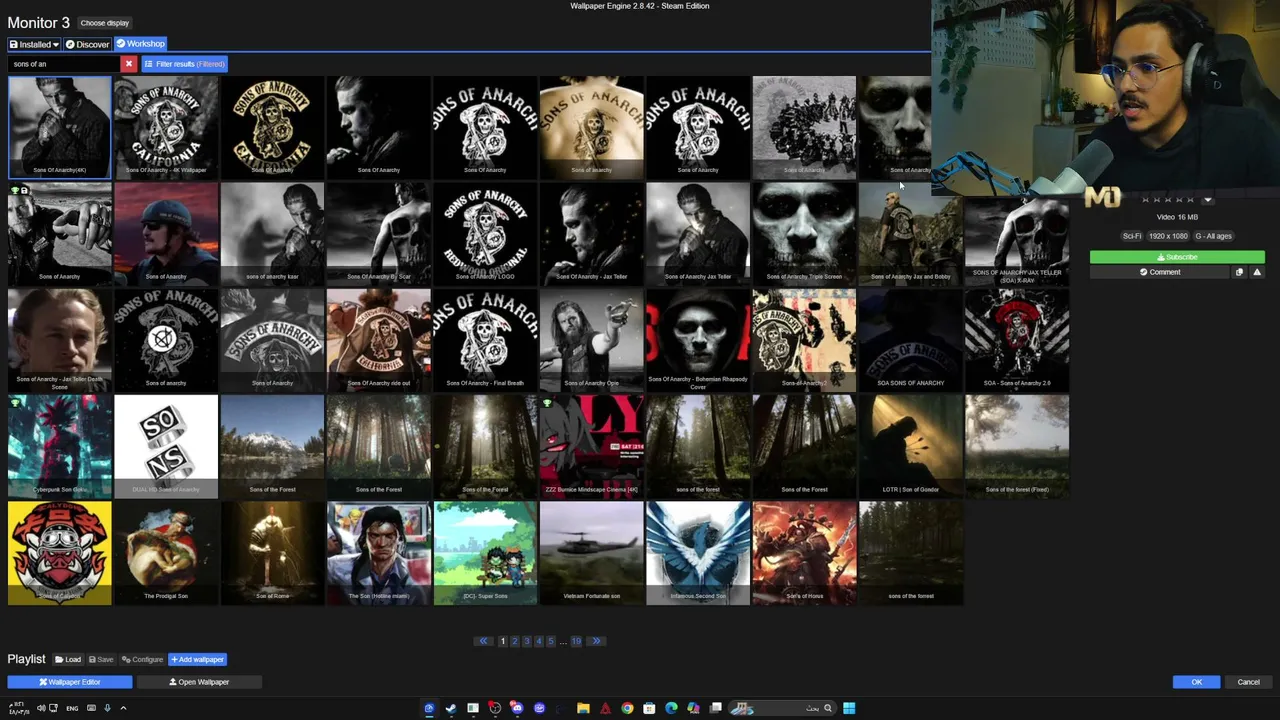Click the Comment button
This screenshot has width=1280, height=720.
1160,272
